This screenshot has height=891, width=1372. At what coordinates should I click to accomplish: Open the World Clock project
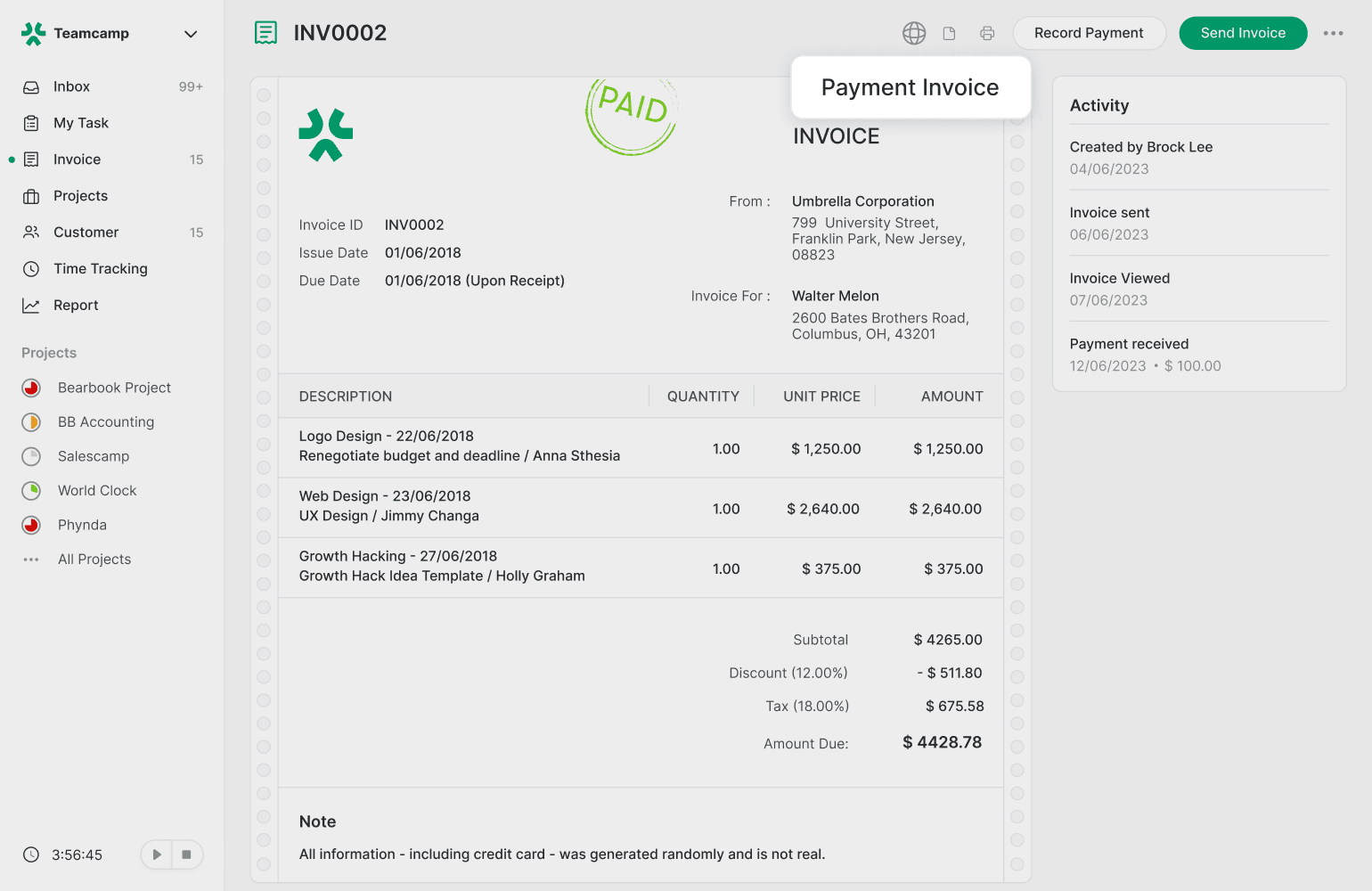97,491
